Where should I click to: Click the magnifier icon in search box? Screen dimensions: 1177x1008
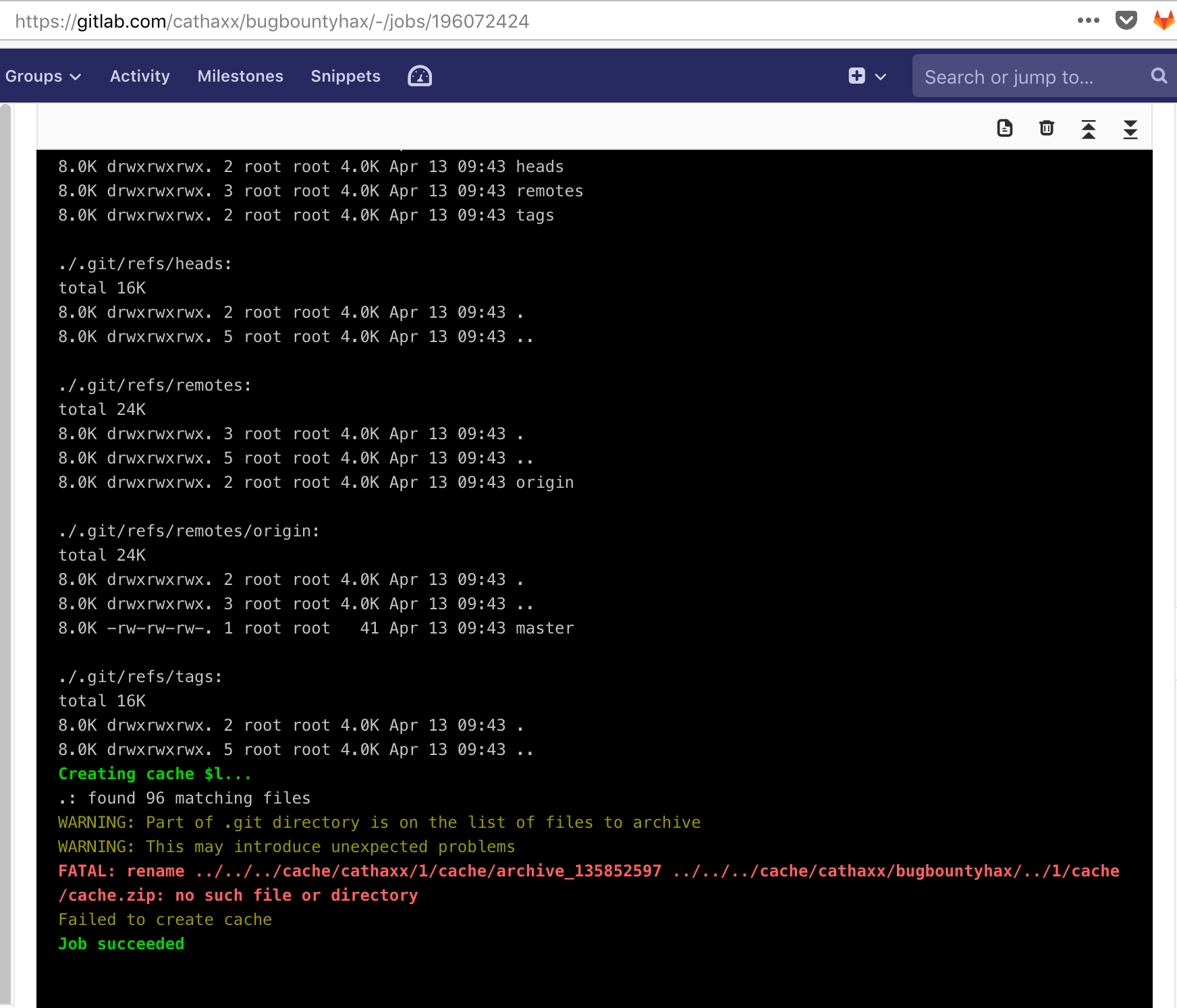[1159, 76]
